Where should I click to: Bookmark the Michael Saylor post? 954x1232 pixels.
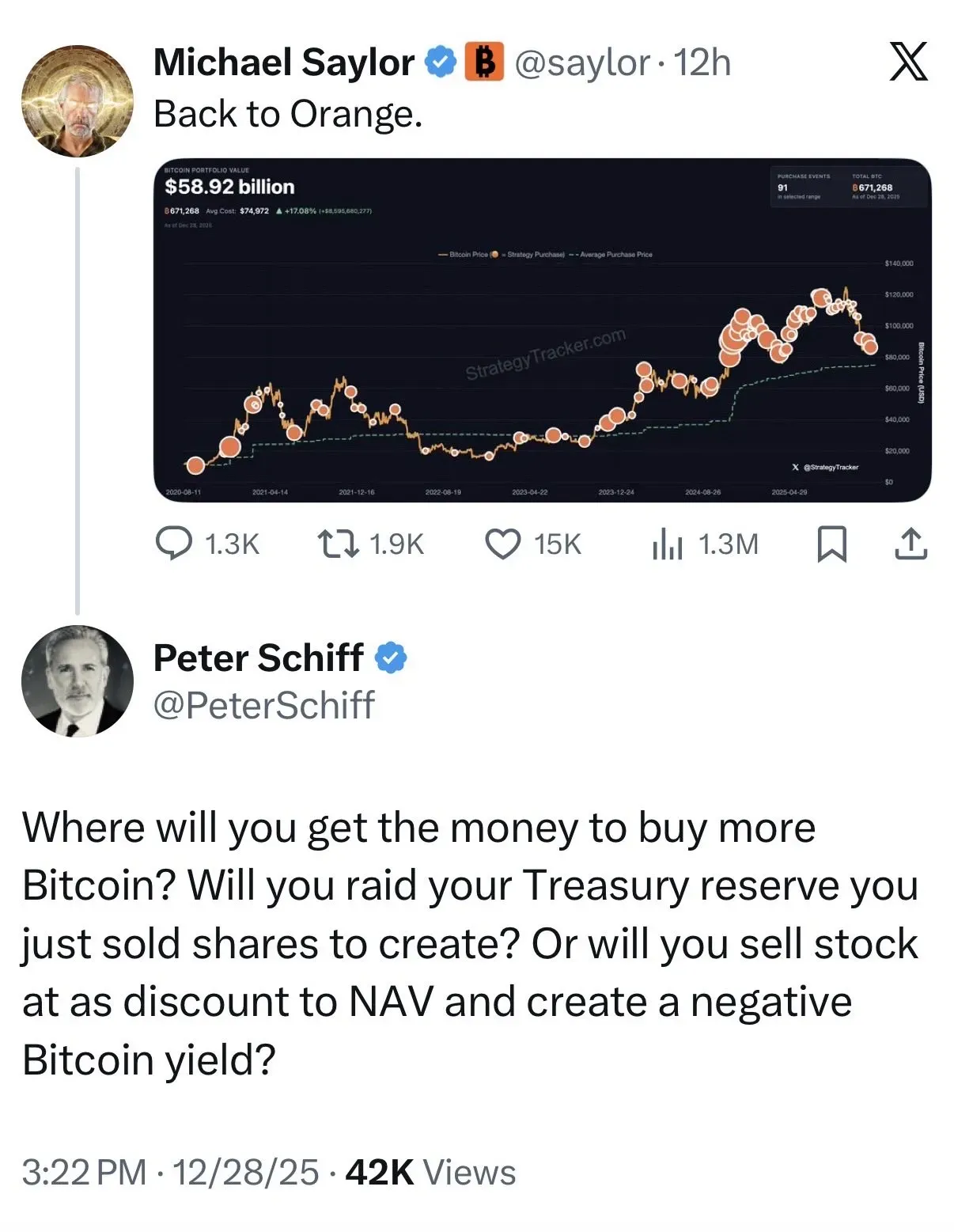coord(831,544)
